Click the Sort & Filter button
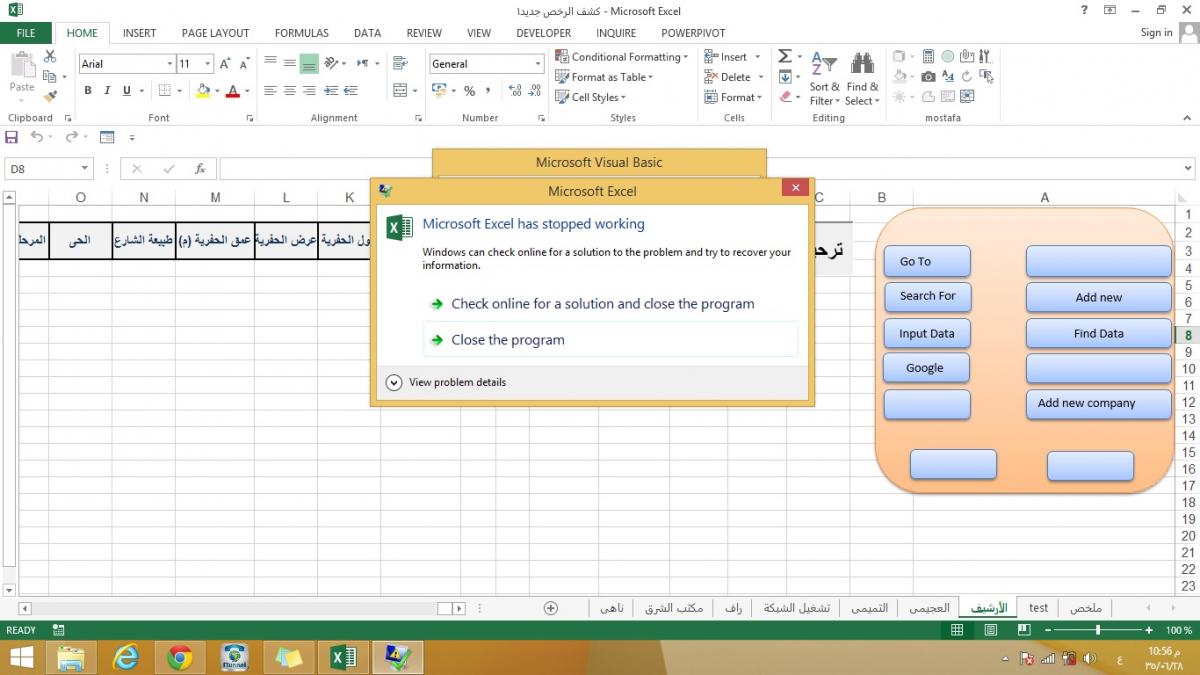The image size is (1200, 675). click(825, 80)
